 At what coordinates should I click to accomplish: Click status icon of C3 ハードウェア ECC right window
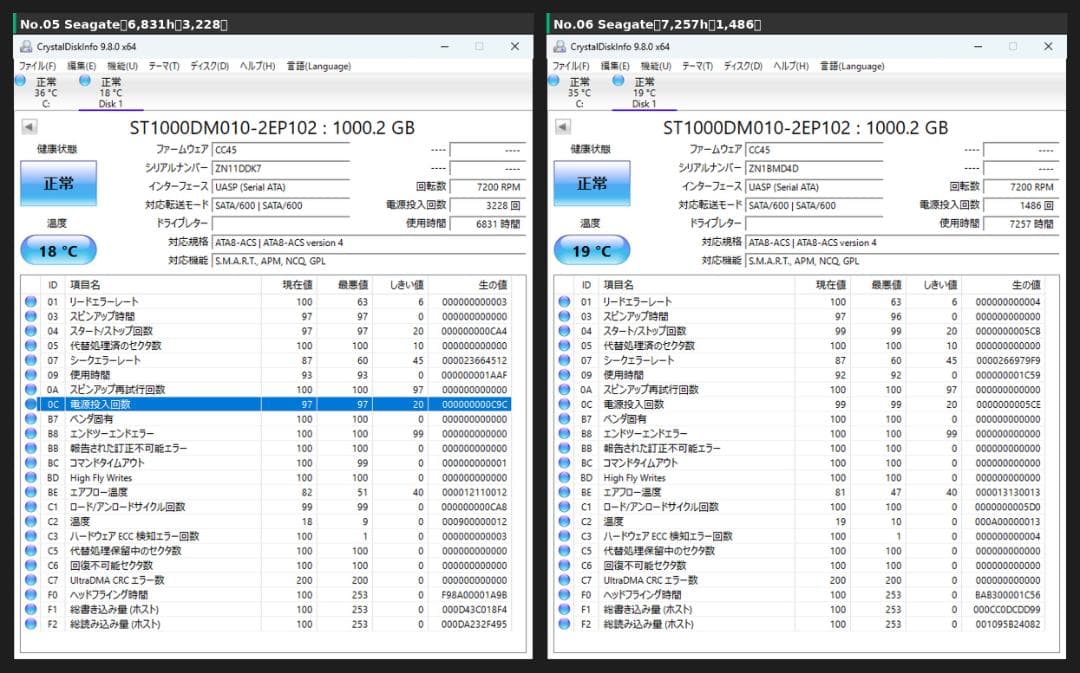[x=564, y=536]
